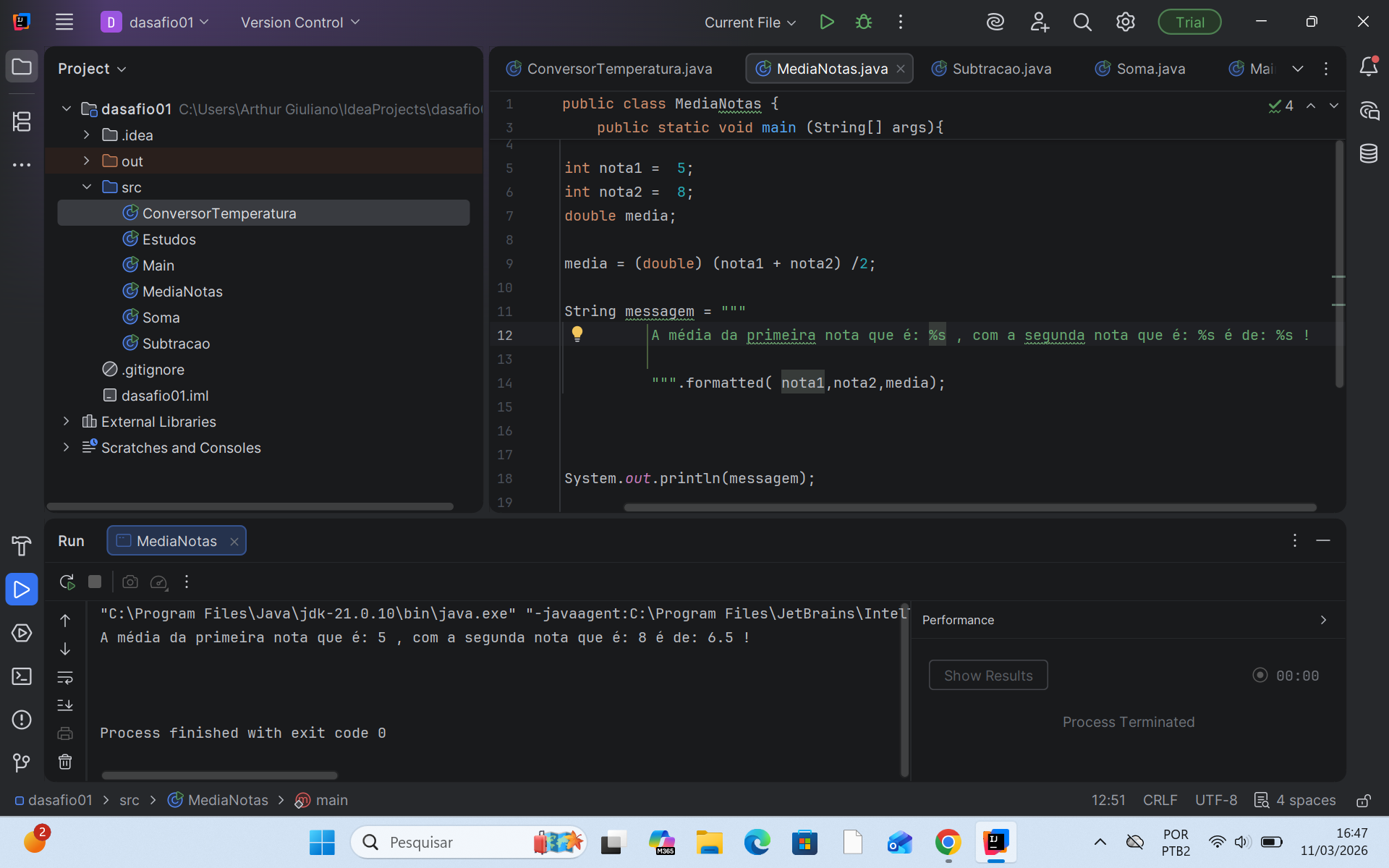
Task: Toggle scroll to end in the console
Action: pyautogui.click(x=65, y=705)
